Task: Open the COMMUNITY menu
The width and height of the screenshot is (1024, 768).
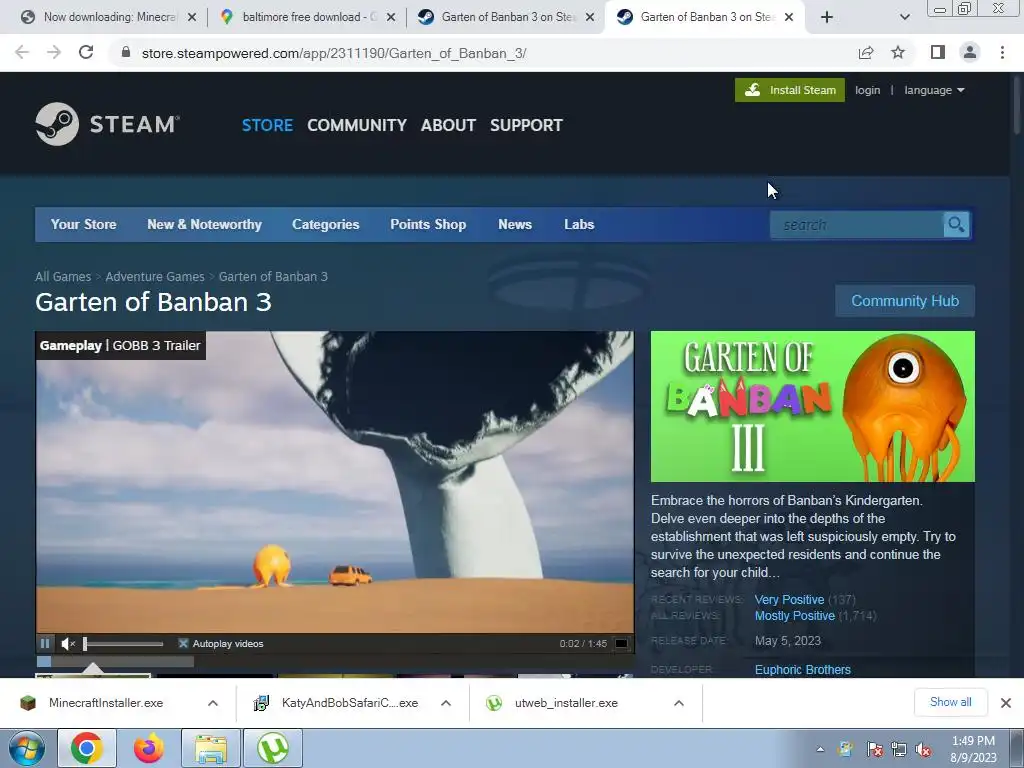Action: [357, 125]
